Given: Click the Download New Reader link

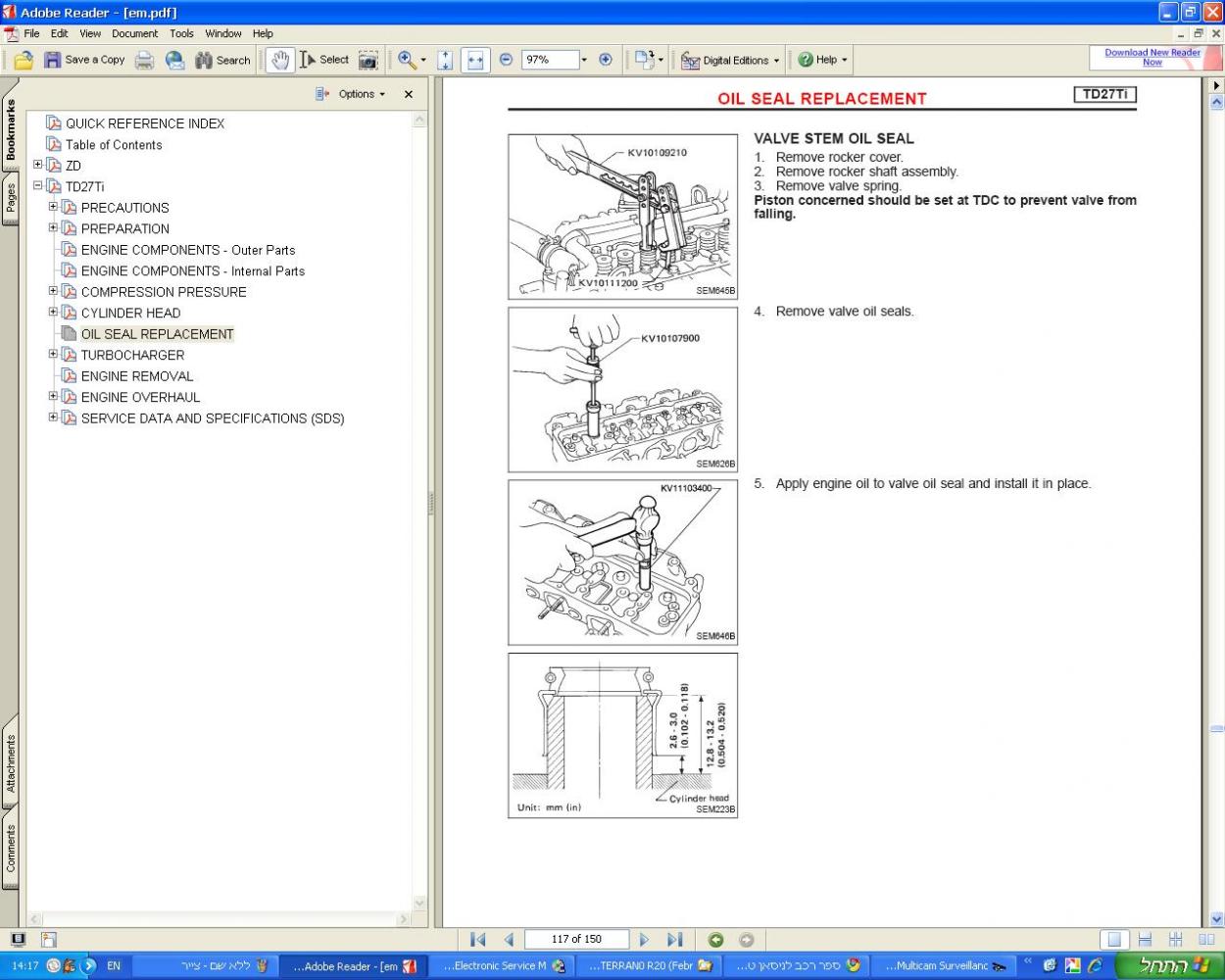Looking at the screenshot, I should pos(1151,57).
